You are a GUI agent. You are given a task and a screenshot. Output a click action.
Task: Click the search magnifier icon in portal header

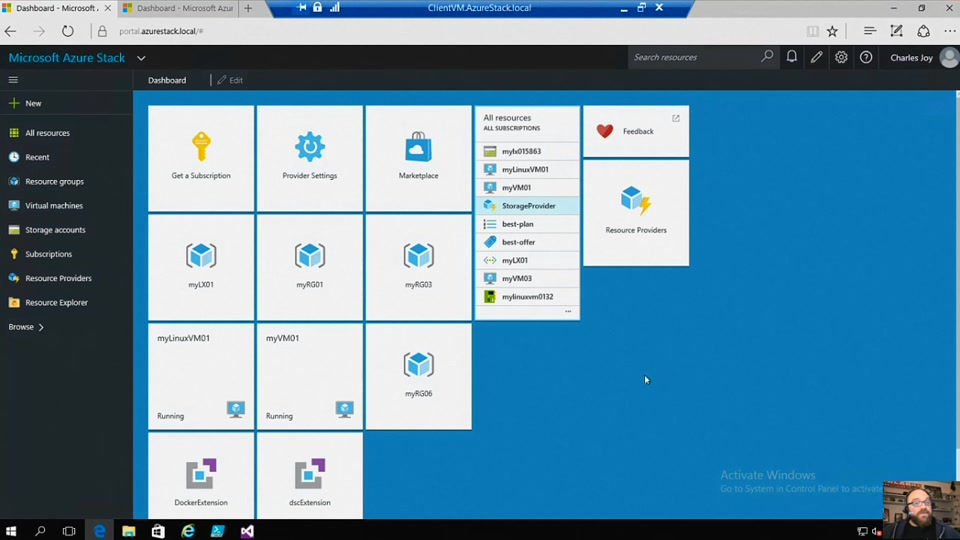pos(767,57)
